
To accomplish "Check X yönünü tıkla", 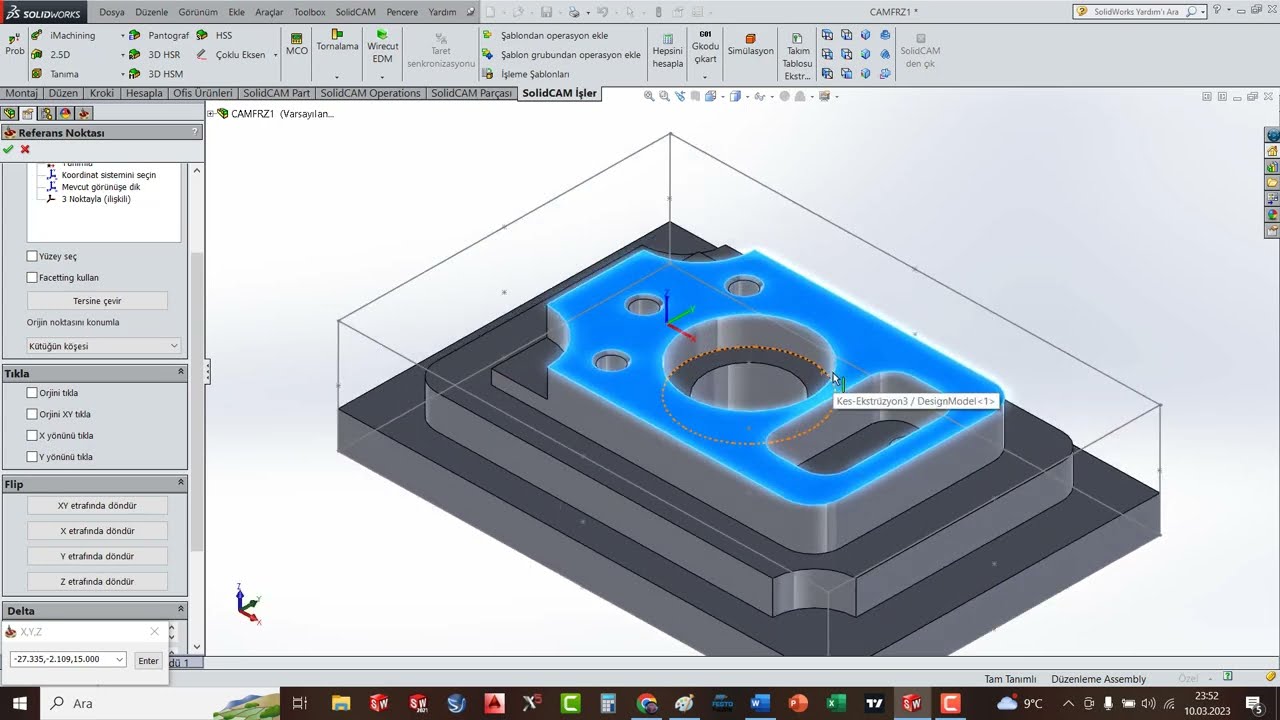I will [32, 435].
